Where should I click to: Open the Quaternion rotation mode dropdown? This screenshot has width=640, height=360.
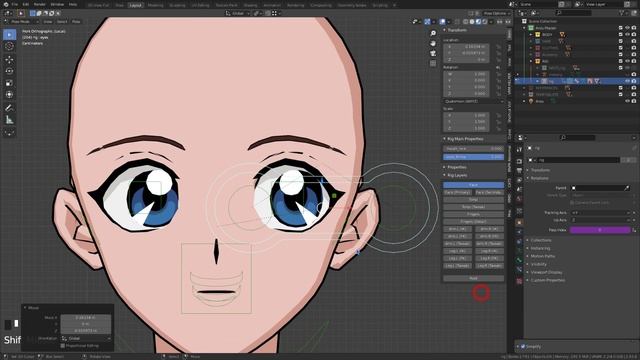[474, 101]
